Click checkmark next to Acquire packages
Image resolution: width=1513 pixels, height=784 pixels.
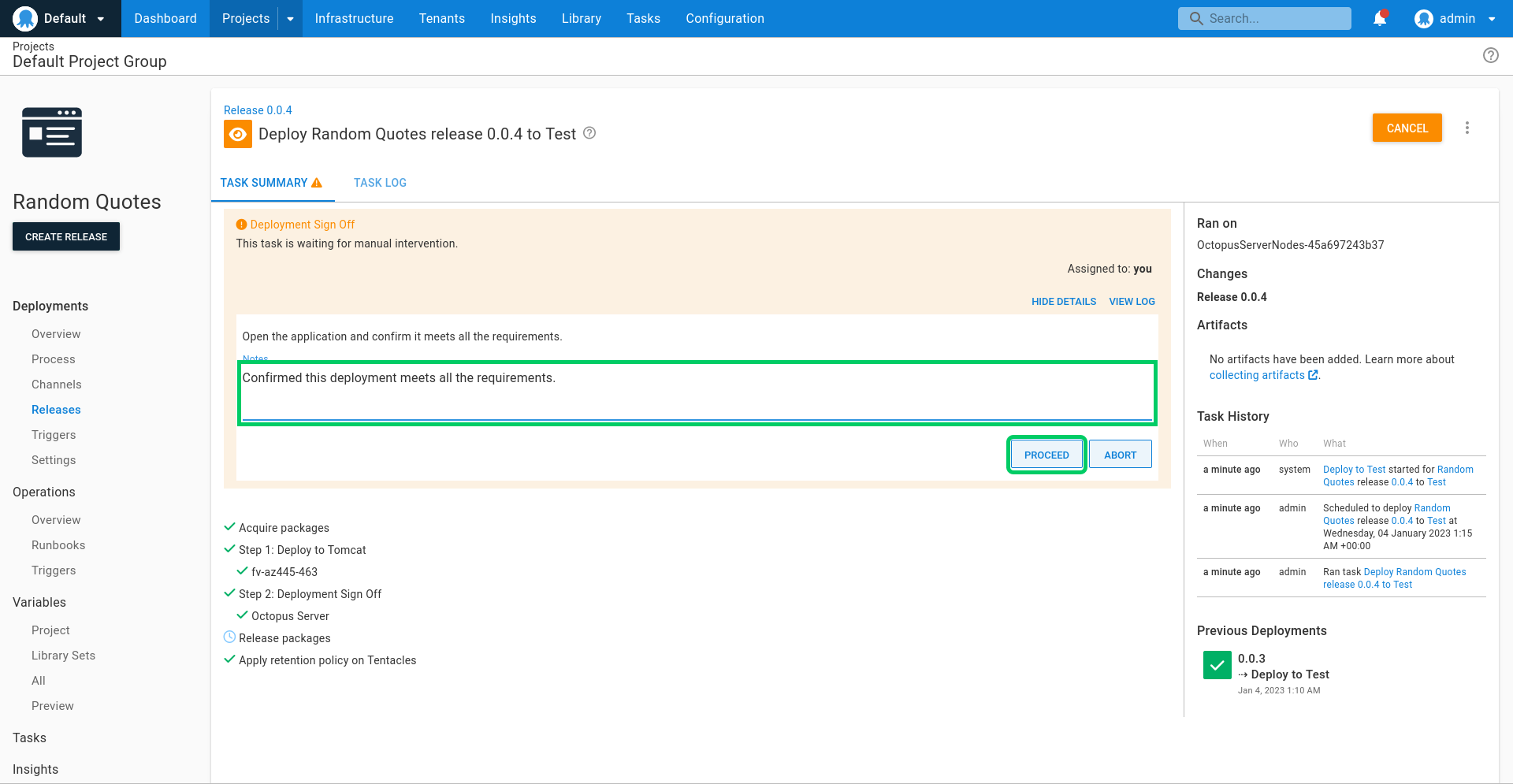coord(229,526)
